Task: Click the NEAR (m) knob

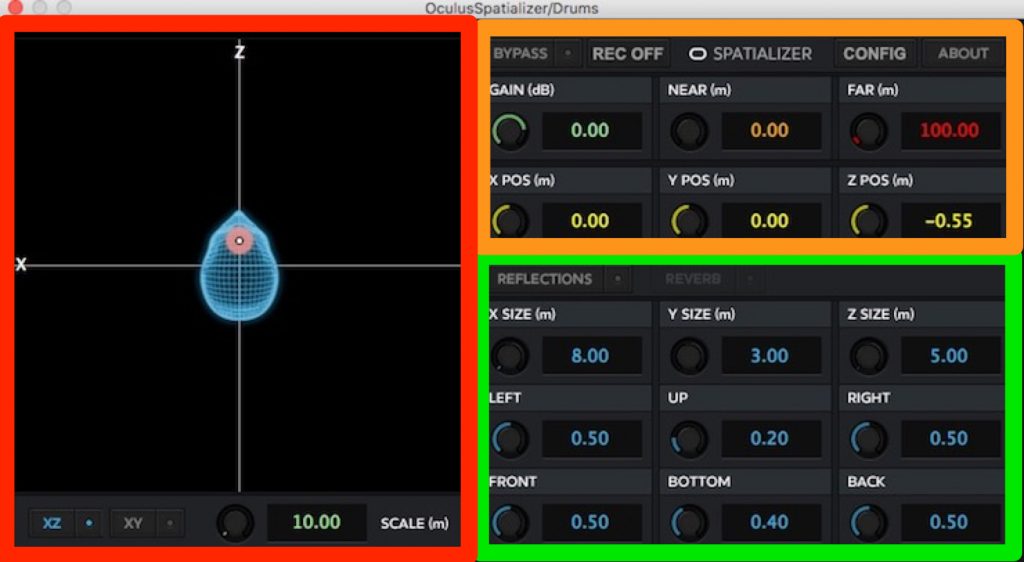Action: (x=689, y=131)
